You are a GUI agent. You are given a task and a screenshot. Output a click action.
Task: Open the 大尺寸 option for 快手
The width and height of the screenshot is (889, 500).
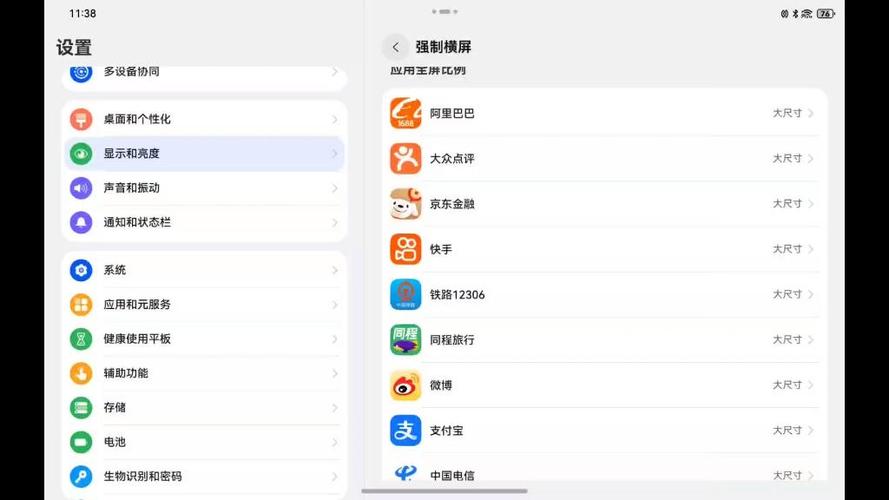(793, 249)
